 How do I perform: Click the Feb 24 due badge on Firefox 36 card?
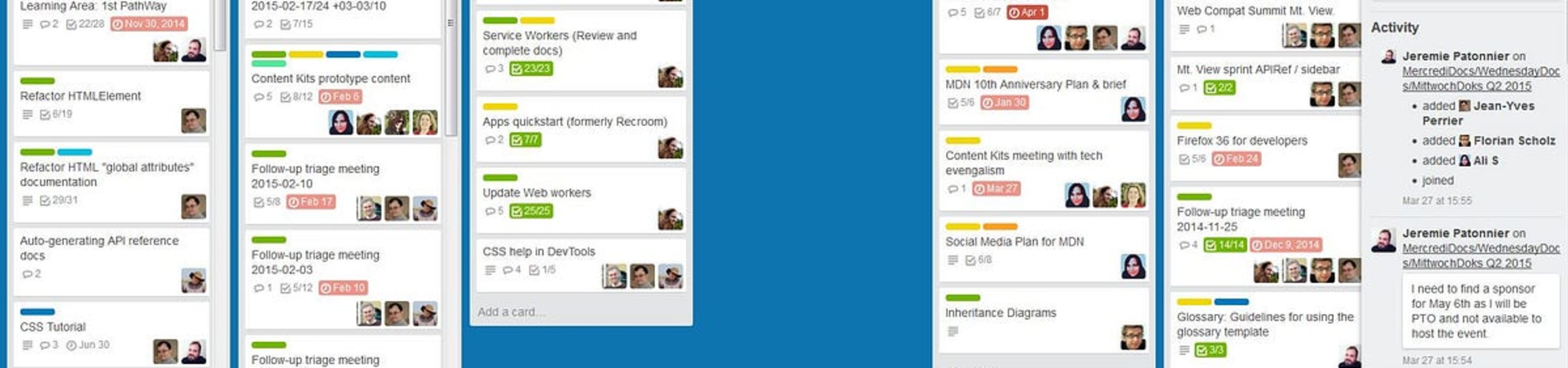pyautogui.click(x=1236, y=159)
